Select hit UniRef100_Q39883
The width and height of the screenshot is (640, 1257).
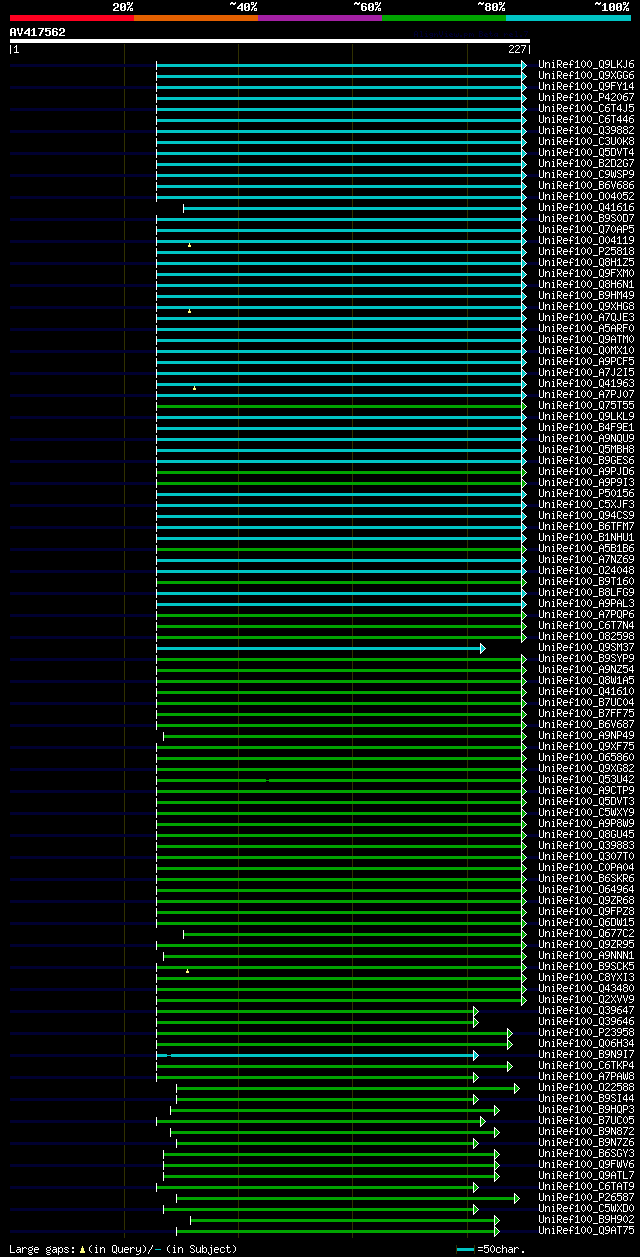586,846
